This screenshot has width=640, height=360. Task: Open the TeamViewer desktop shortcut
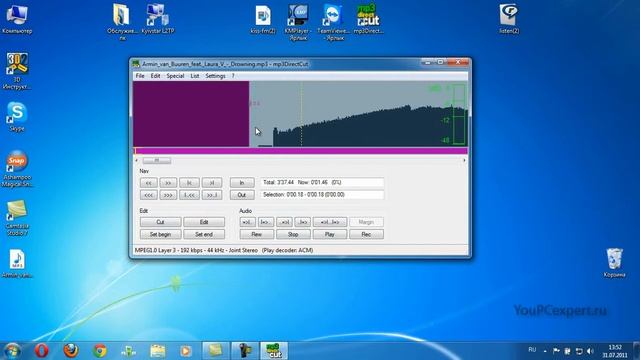pyautogui.click(x=333, y=22)
